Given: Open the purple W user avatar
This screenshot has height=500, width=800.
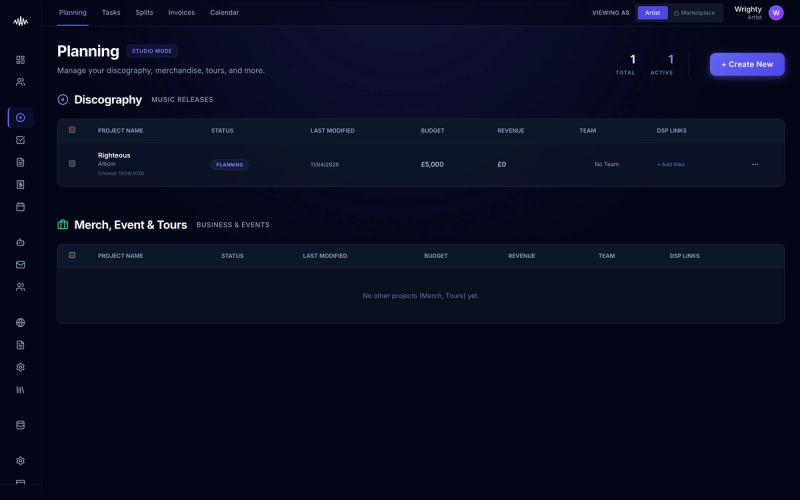Looking at the screenshot, I should pos(776,13).
